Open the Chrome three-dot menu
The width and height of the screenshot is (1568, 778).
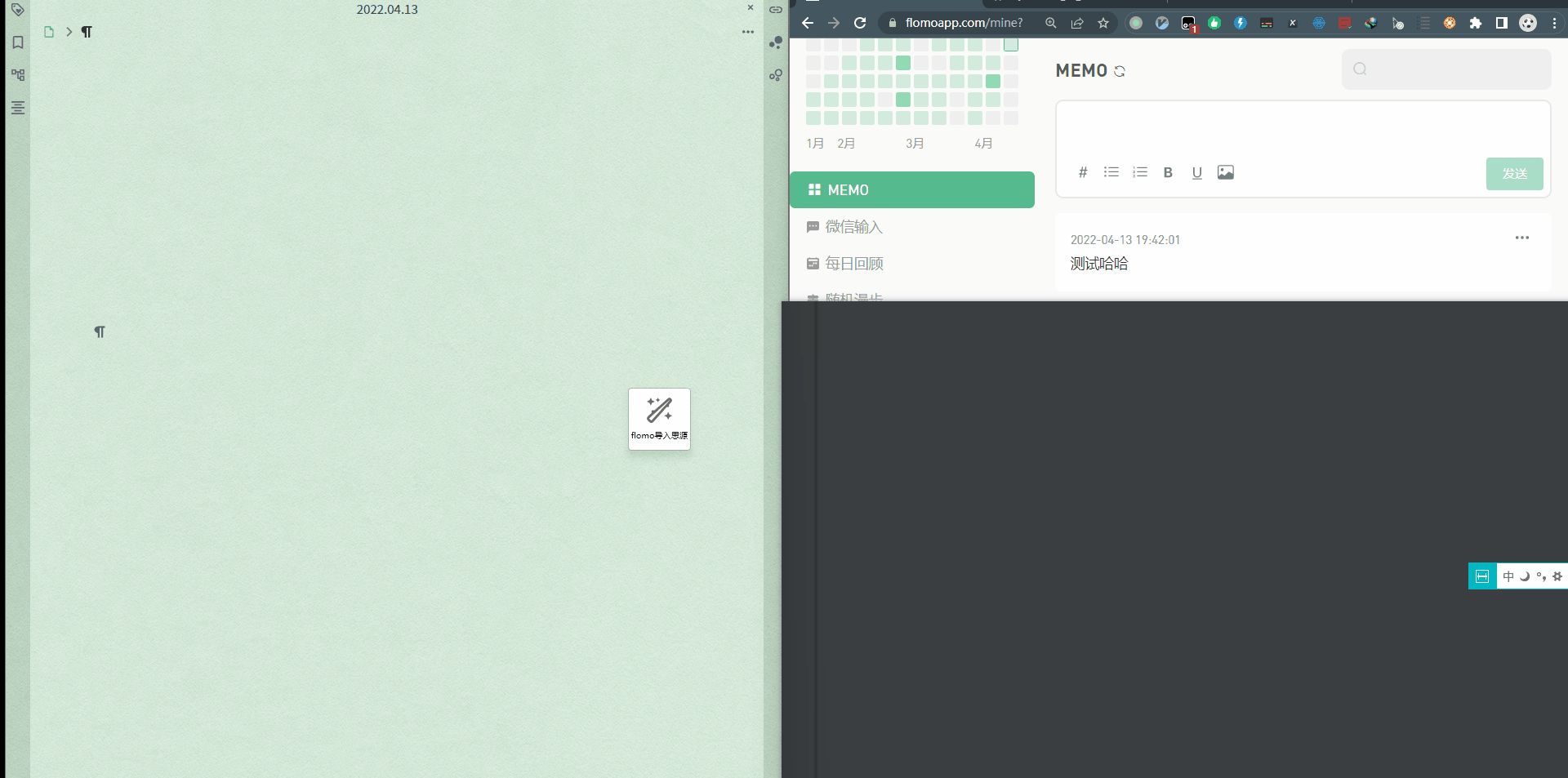(x=1554, y=23)
